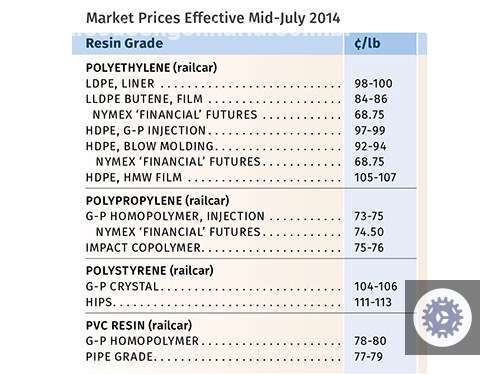Select the POLYPROPYLENE (railcar) section heading
The width and height of the screenshot is (500, 375).
[157, 201]
